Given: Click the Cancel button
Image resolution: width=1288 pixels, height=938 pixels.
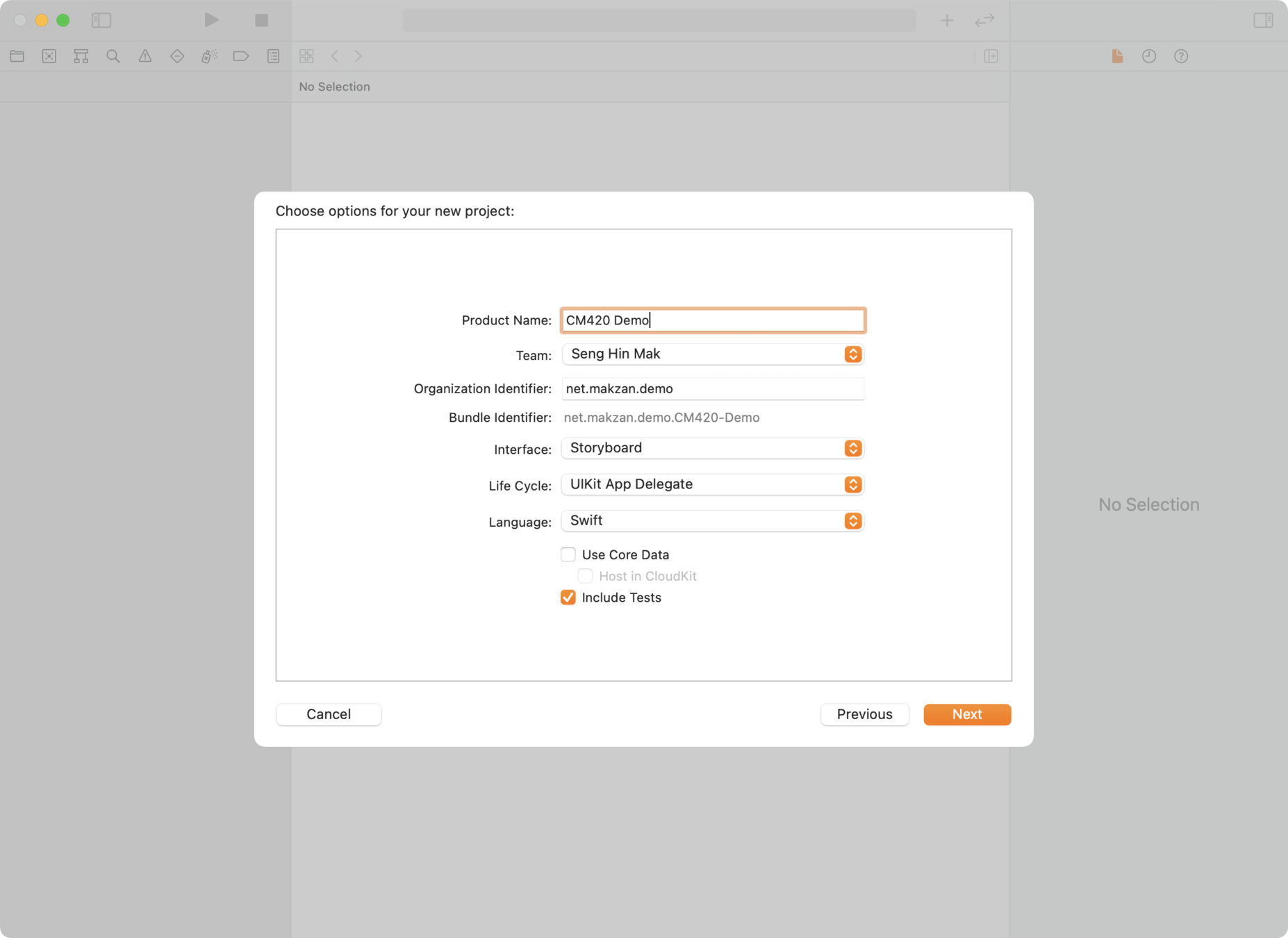Looking at the screenshot, I should click(329, 714).
